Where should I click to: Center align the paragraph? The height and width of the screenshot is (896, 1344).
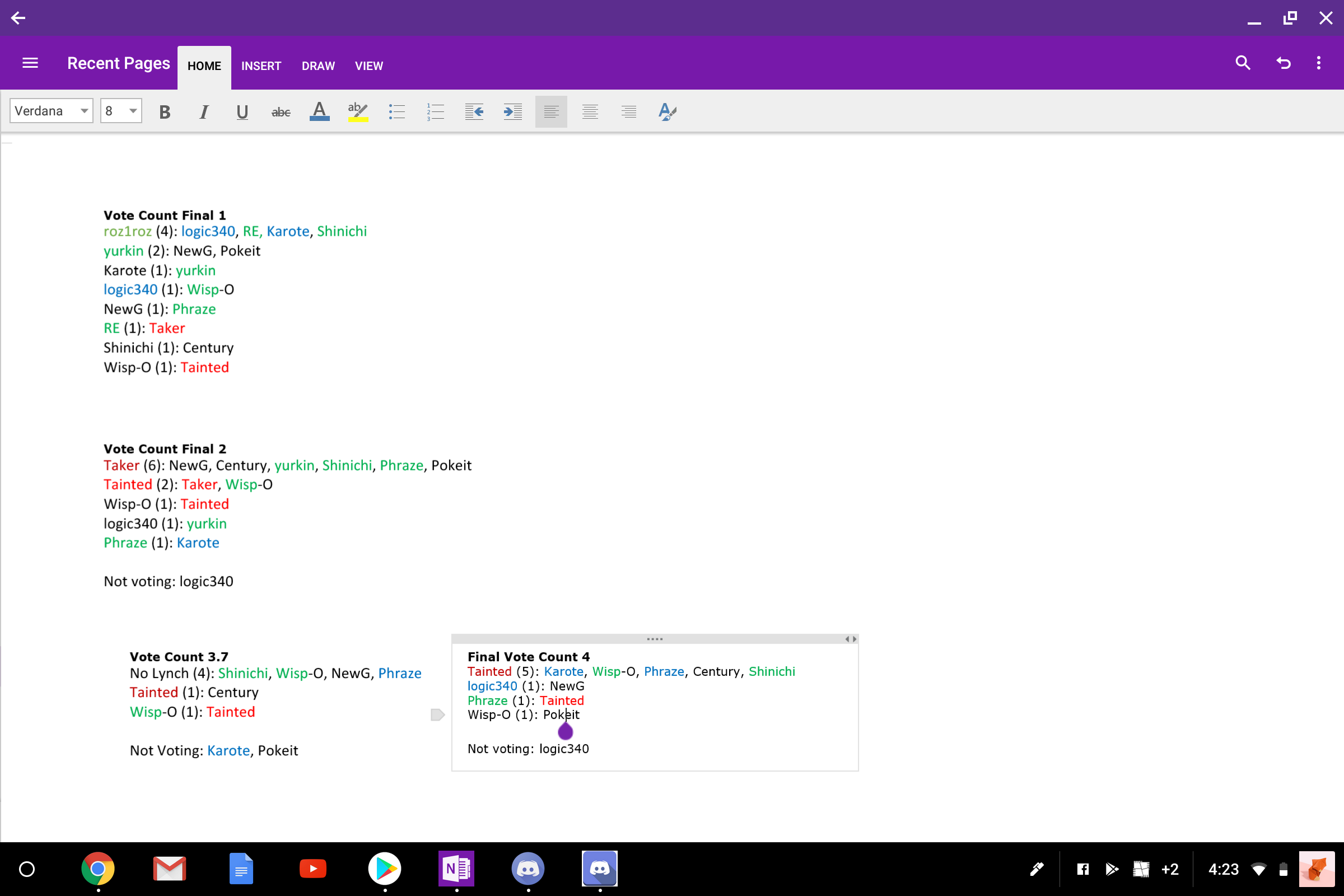click(590, 112)
